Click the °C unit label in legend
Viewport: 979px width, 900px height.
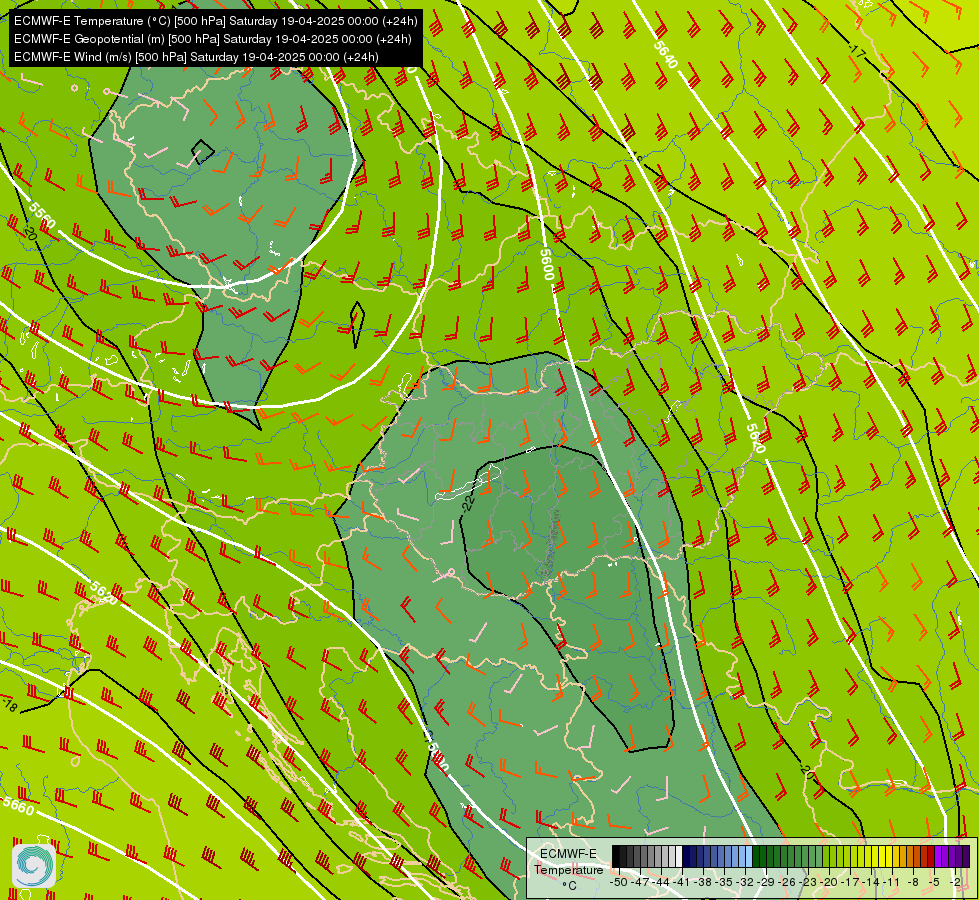click(569, 886)
